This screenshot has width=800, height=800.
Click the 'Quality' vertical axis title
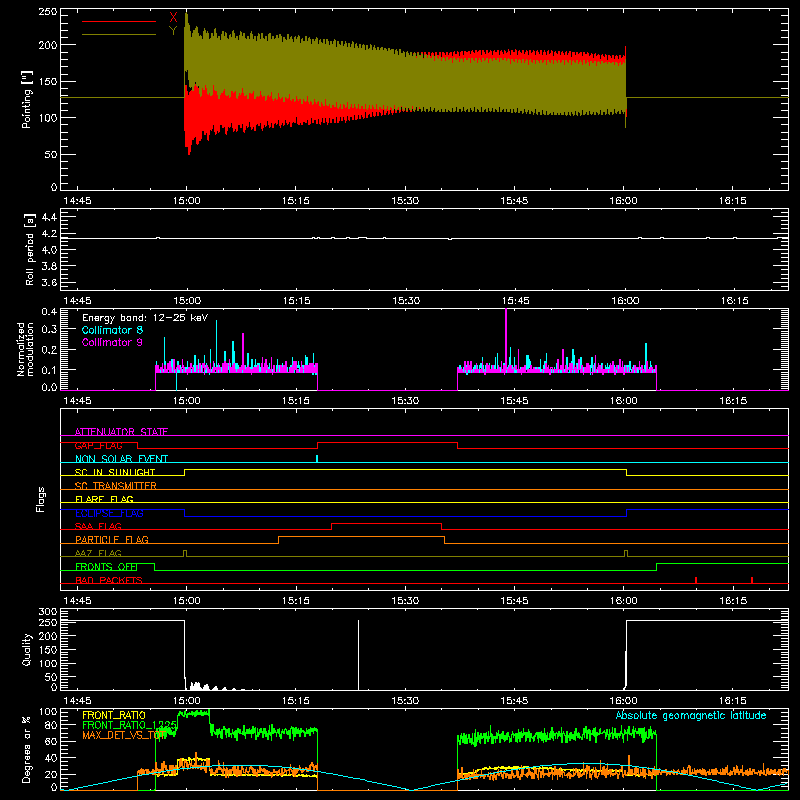[27, 649]
